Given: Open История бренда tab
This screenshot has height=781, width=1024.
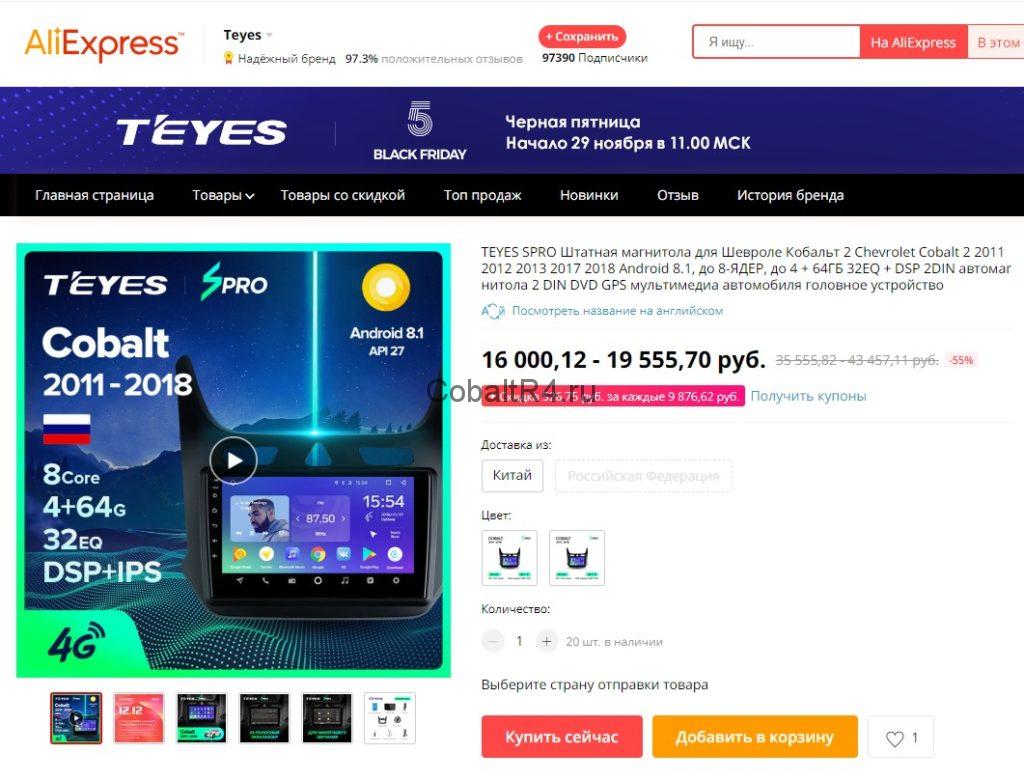Looking at the screenshot, I should (x=790, y=195).
